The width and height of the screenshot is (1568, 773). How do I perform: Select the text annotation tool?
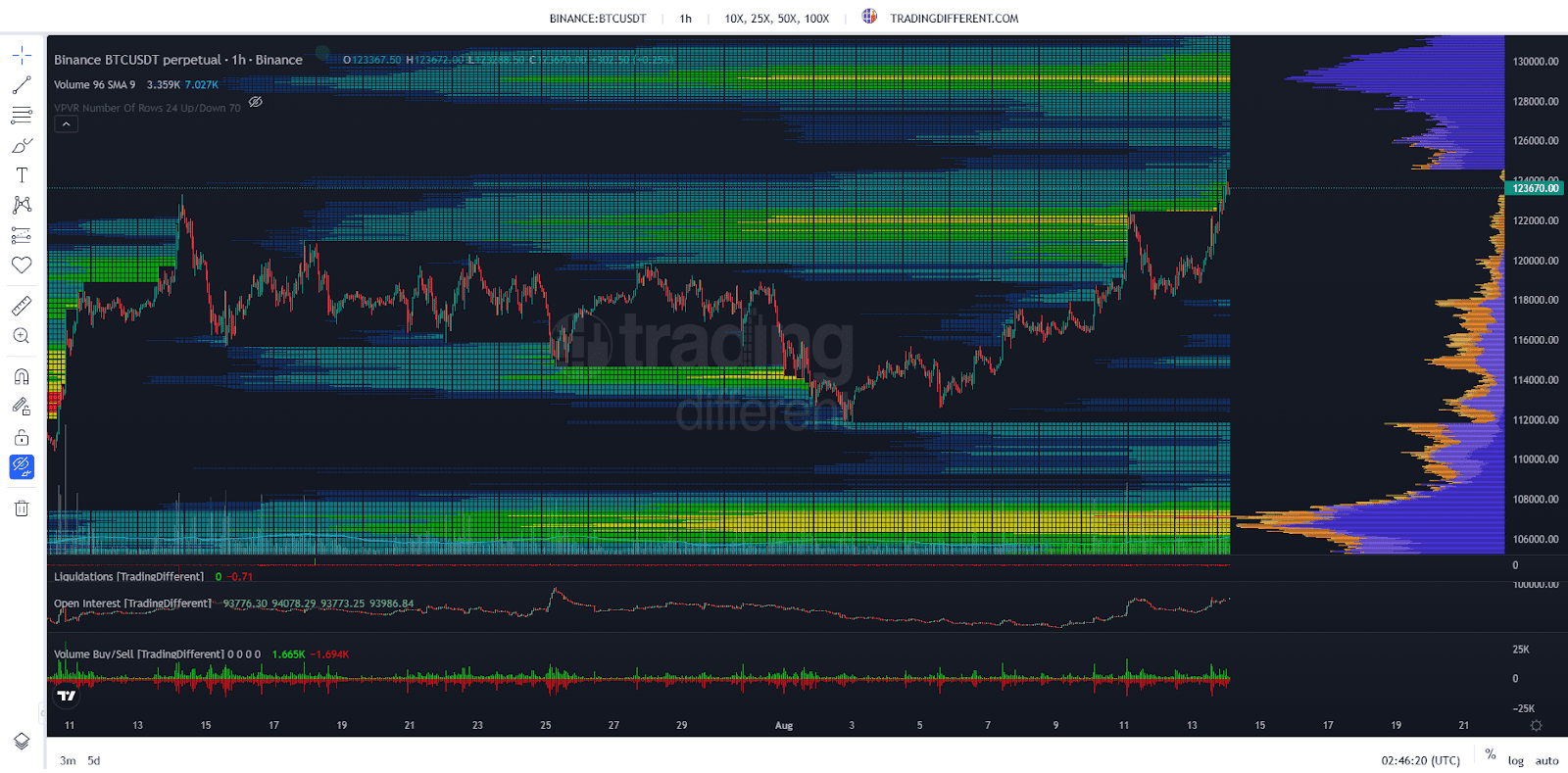[22, 175]
